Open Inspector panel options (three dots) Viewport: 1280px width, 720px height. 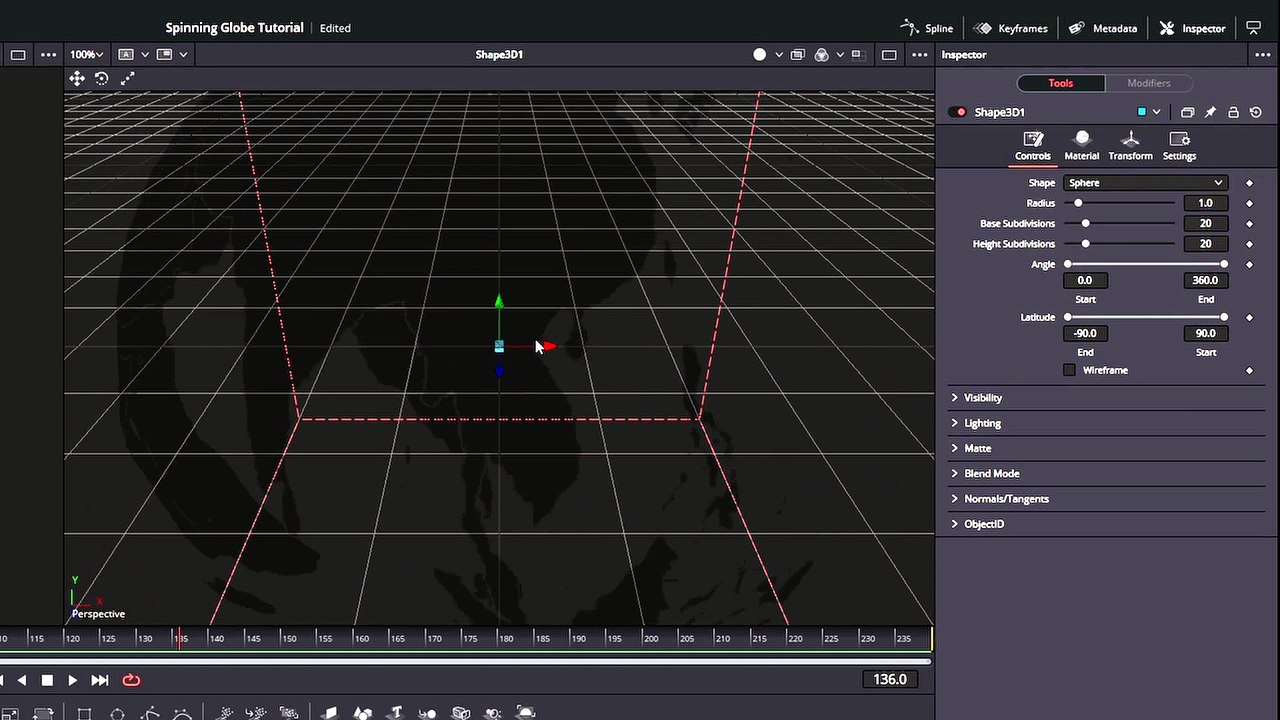(1261, 55)
